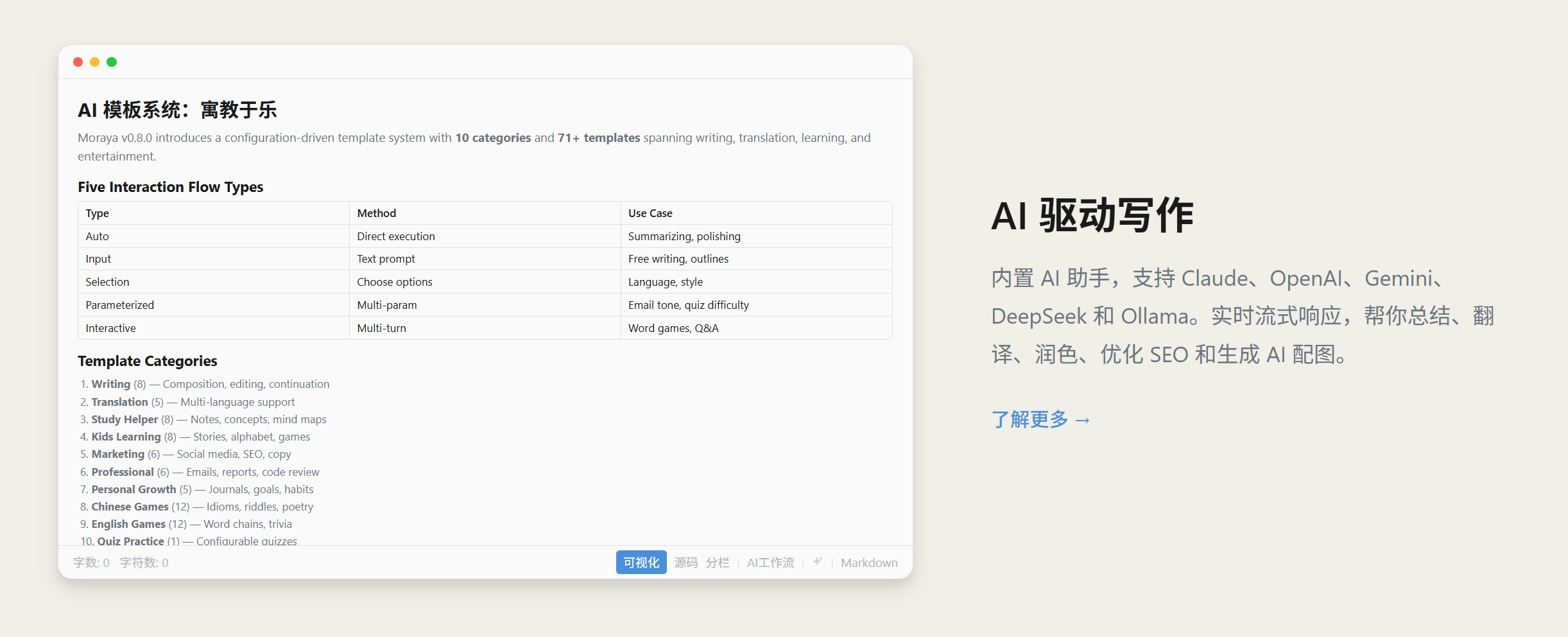Viewport: 1568px width, 637px height.
Task: Select the Auto table cell
Action: tap(214, 236)
